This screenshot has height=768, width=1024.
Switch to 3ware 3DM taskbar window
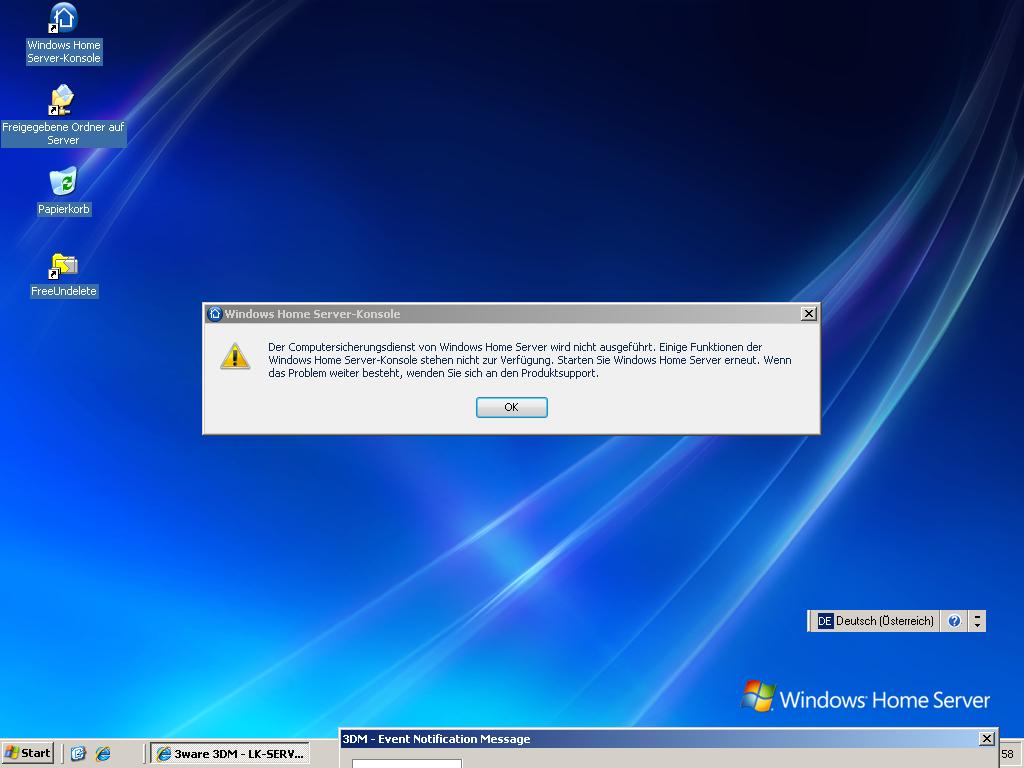click(x=231, y=754)
